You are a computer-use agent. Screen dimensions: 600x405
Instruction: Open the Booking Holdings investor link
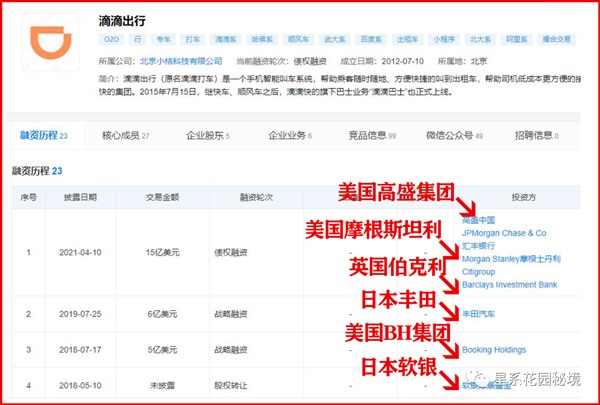point(494,350)
